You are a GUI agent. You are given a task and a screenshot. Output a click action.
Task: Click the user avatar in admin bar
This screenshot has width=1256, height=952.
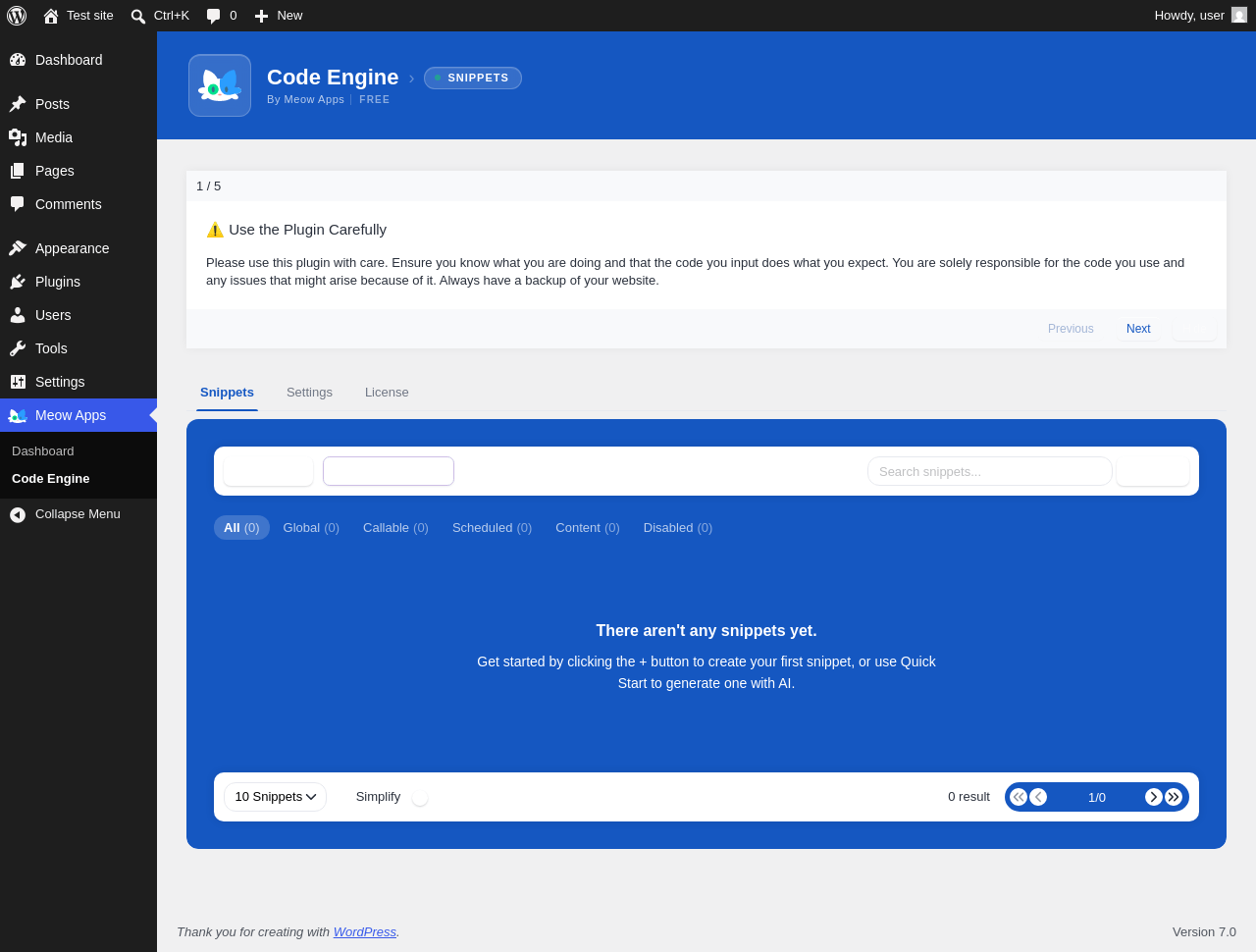click(x=1239, y=15)
